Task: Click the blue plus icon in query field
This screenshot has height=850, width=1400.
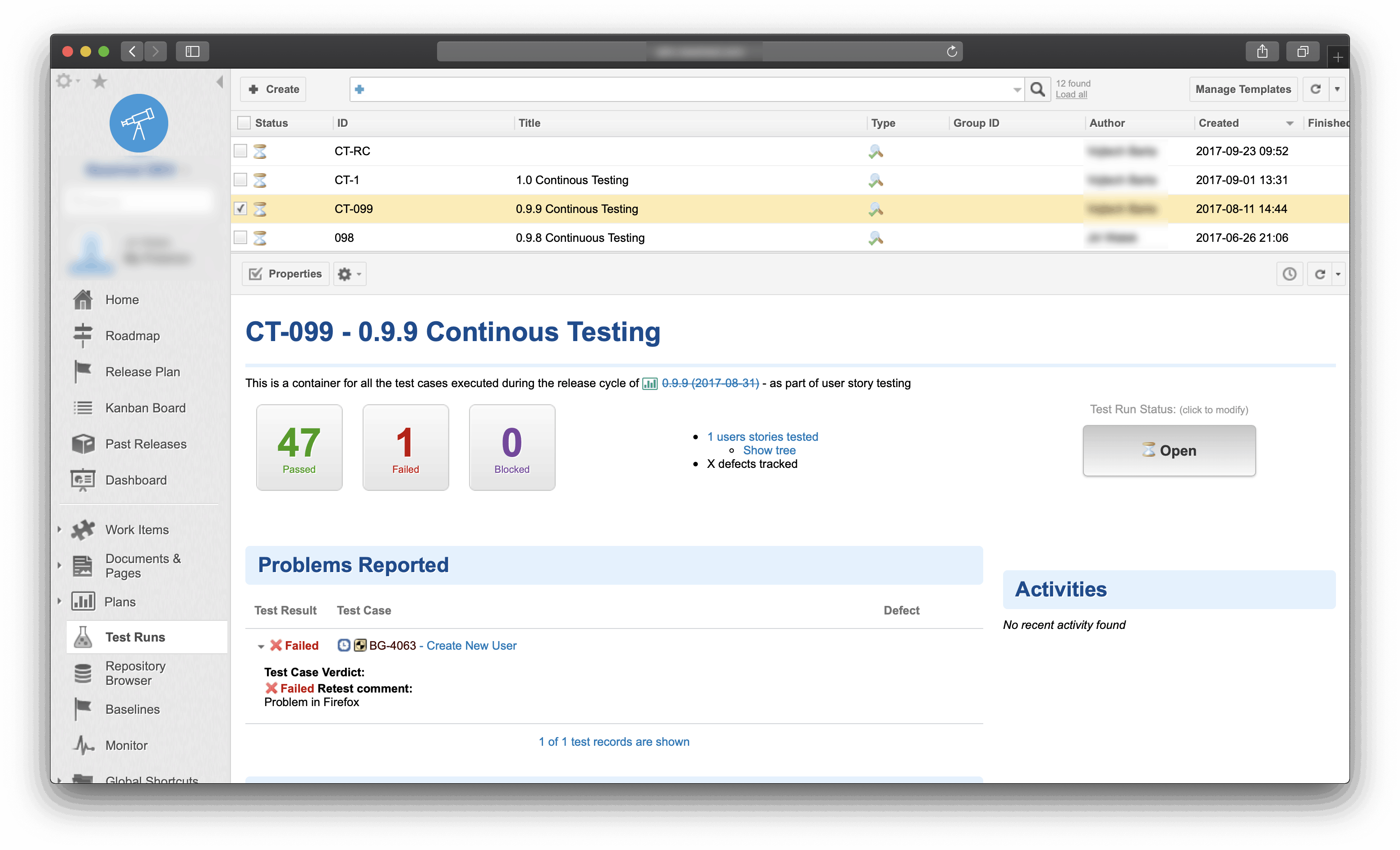Action: (x=359, y=89)
